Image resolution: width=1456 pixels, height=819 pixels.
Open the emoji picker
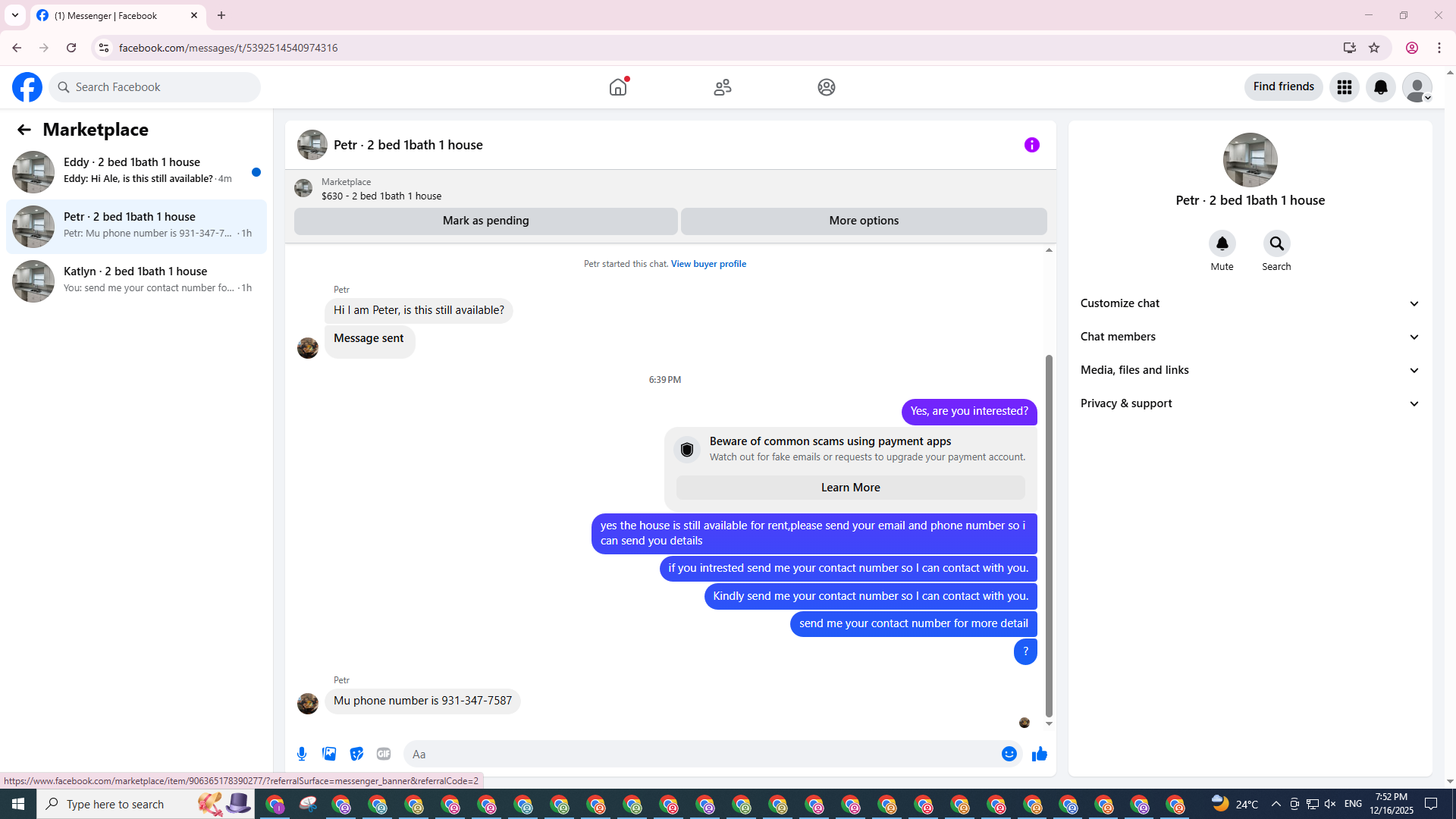(1009, 754)
